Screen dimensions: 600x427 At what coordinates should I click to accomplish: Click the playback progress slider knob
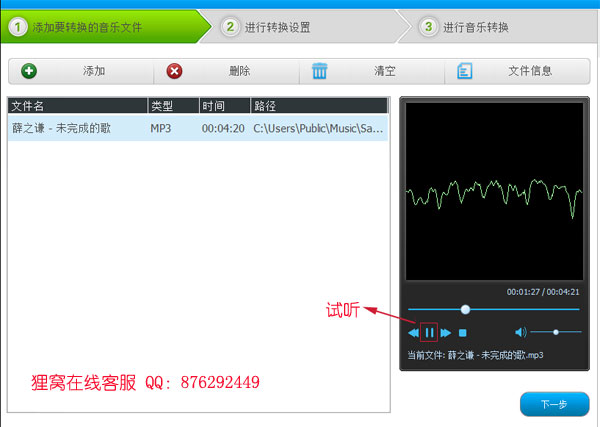(465, 309)
